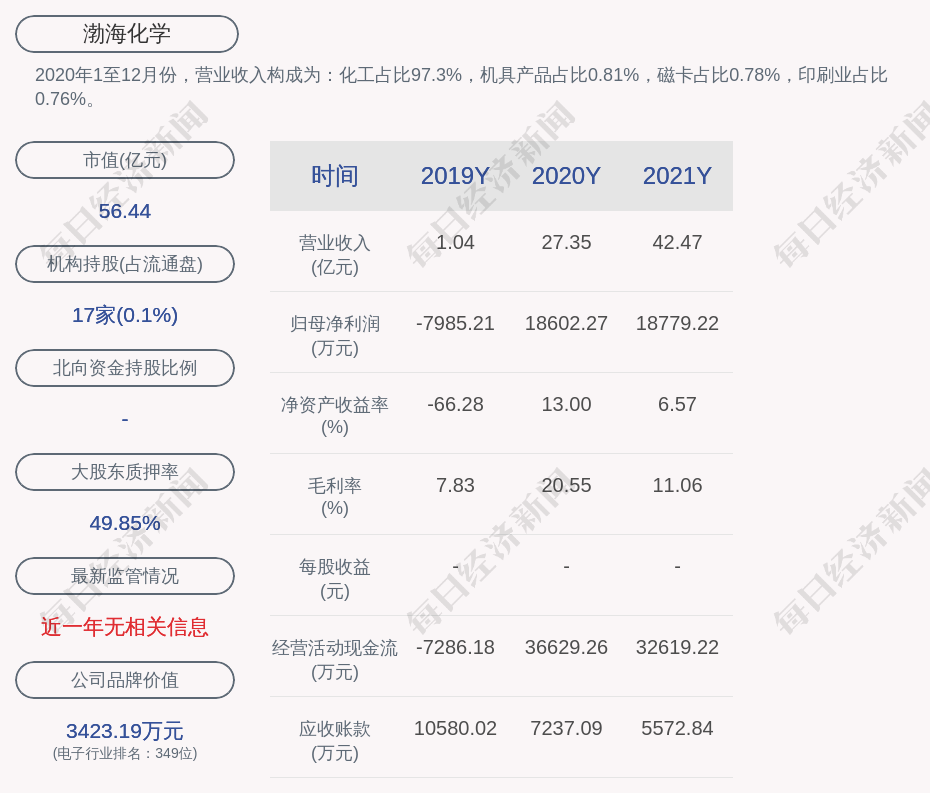Click gross margin value 7.83

coord(455,485)
